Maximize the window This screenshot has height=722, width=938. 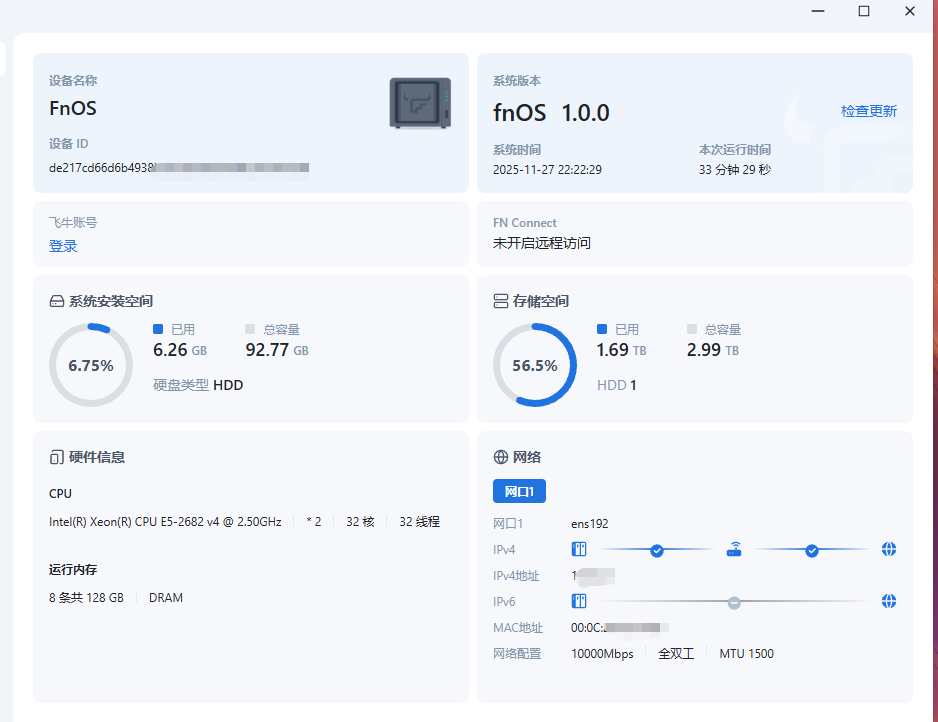864,11
